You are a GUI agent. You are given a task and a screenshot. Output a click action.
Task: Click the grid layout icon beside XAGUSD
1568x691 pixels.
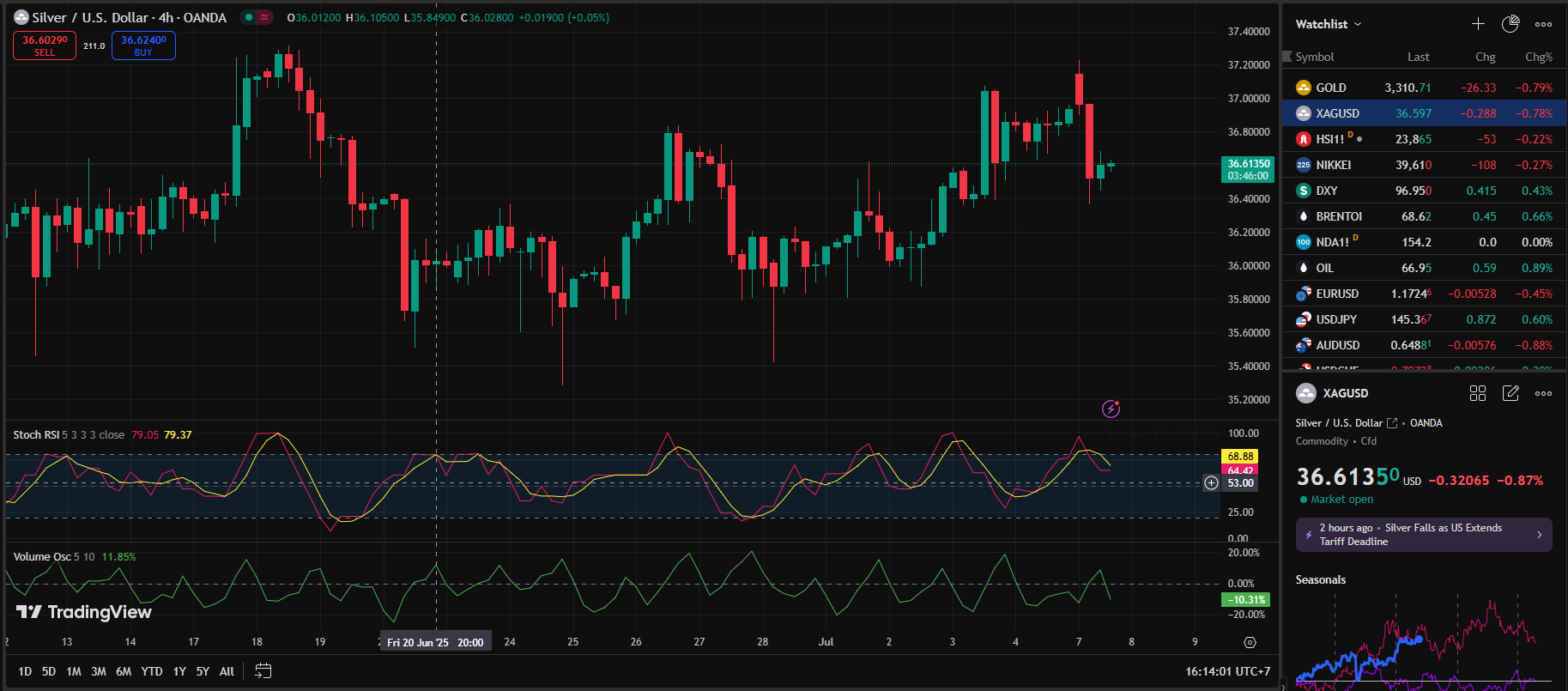tap(1478, 393)
